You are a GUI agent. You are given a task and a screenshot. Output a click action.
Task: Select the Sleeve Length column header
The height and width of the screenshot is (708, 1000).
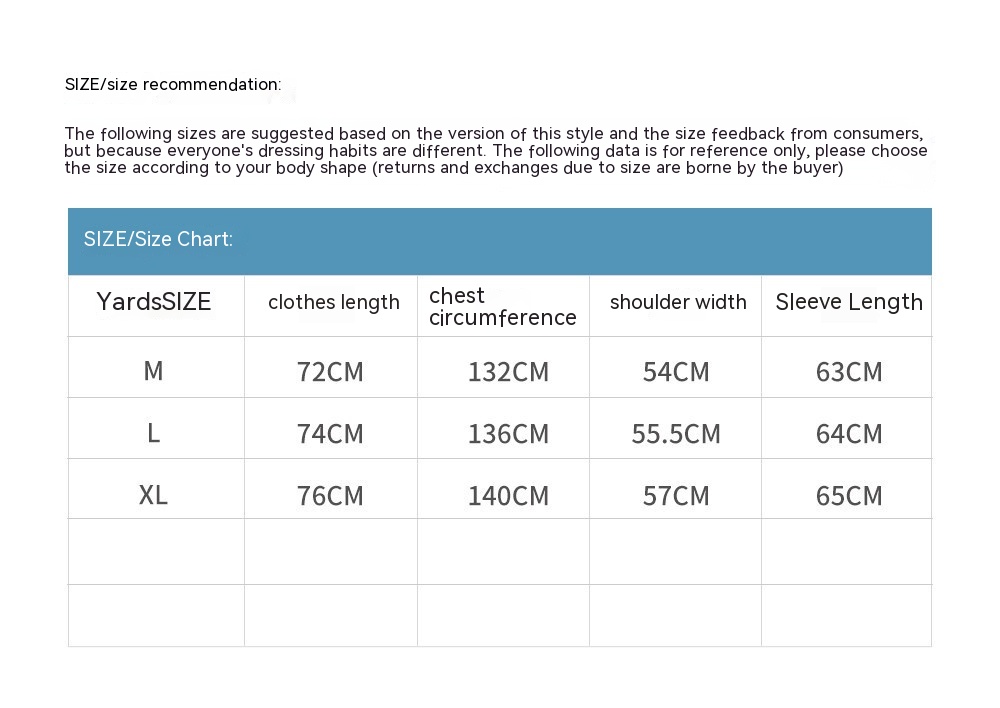(849, 302)
